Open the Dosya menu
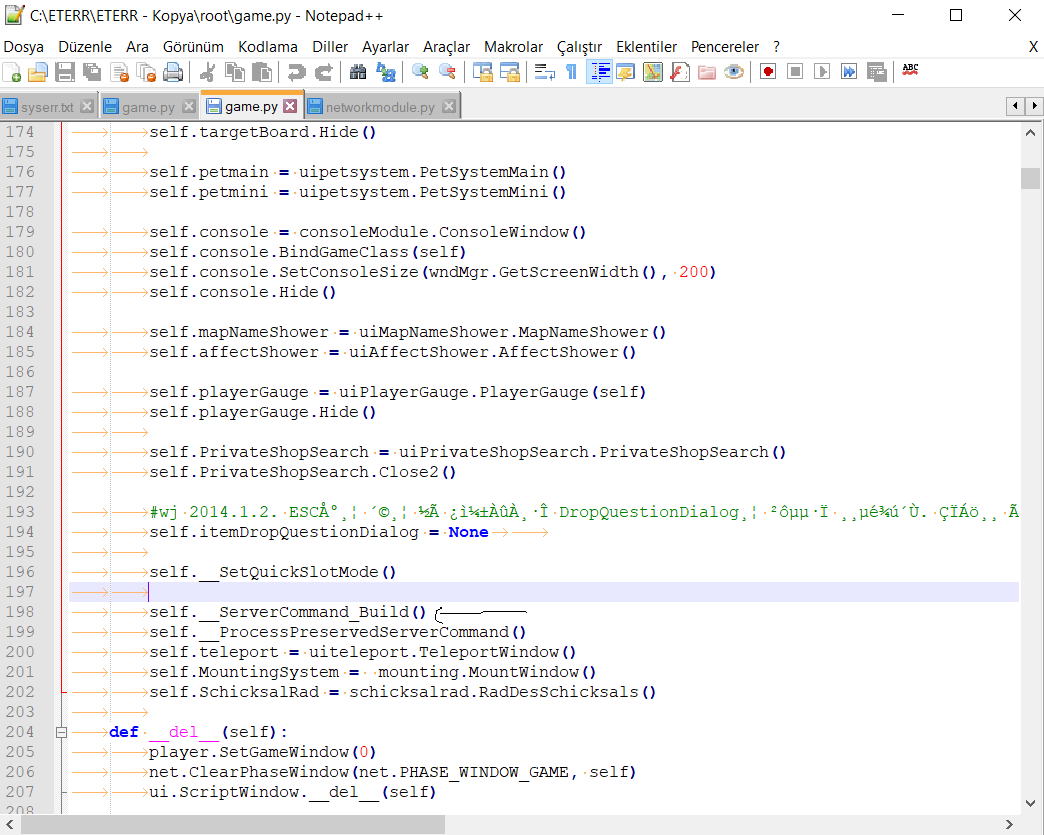 tap(23, 47)
